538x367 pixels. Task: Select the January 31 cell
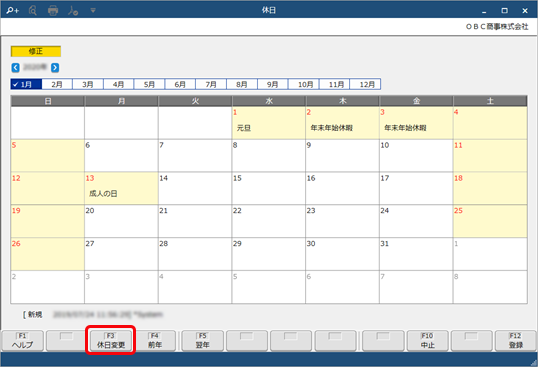416,254
